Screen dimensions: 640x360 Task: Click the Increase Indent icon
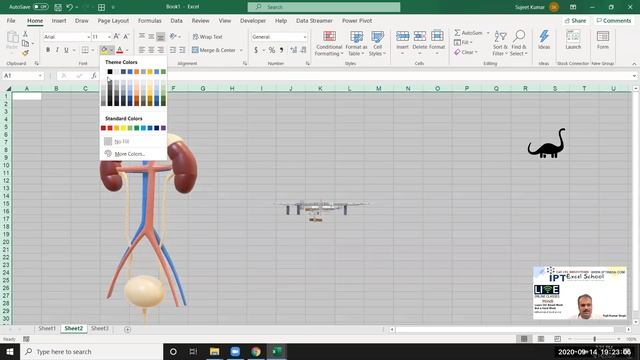point(182,50)
